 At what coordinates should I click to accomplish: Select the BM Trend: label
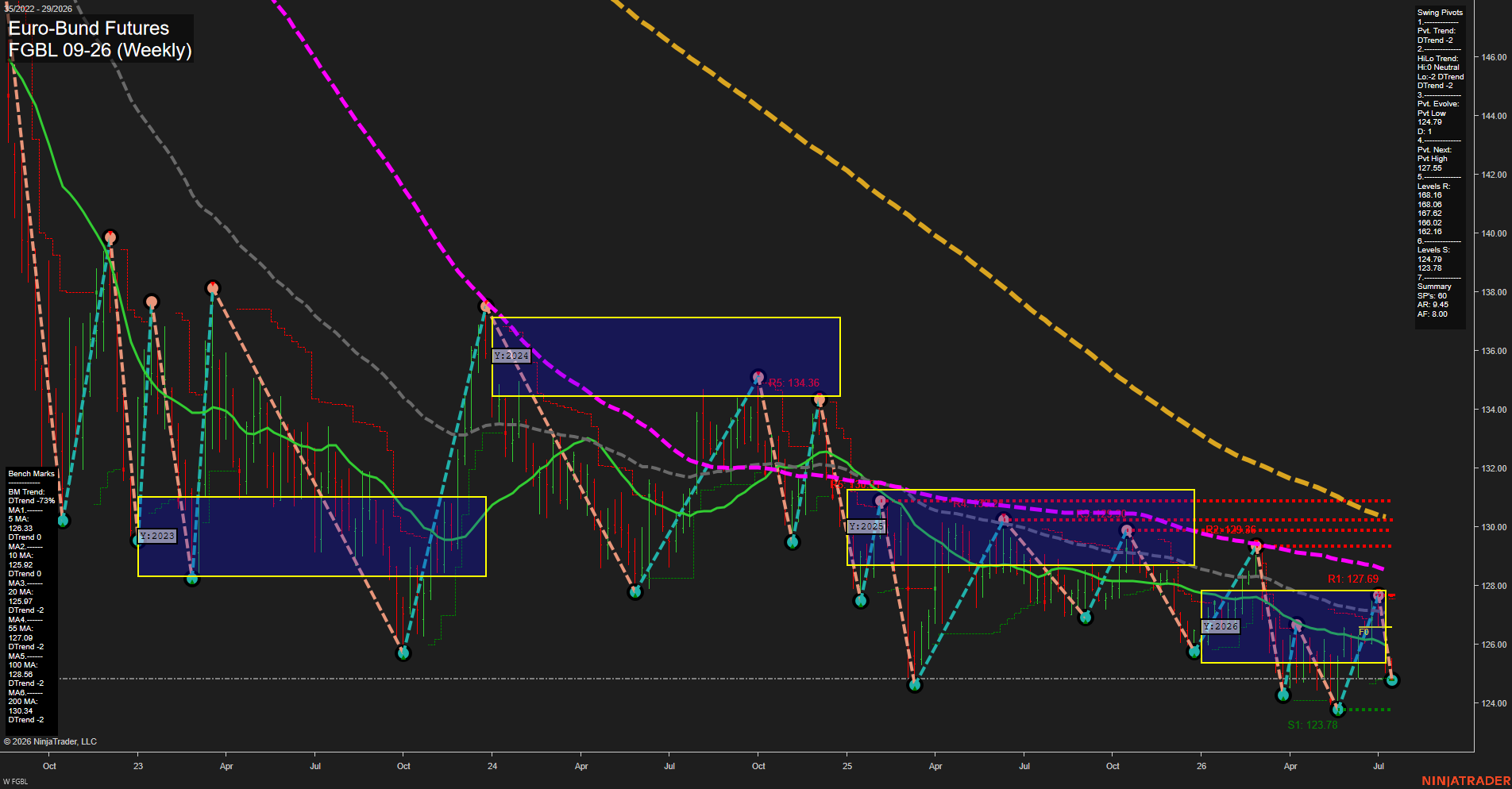(26, 492)
